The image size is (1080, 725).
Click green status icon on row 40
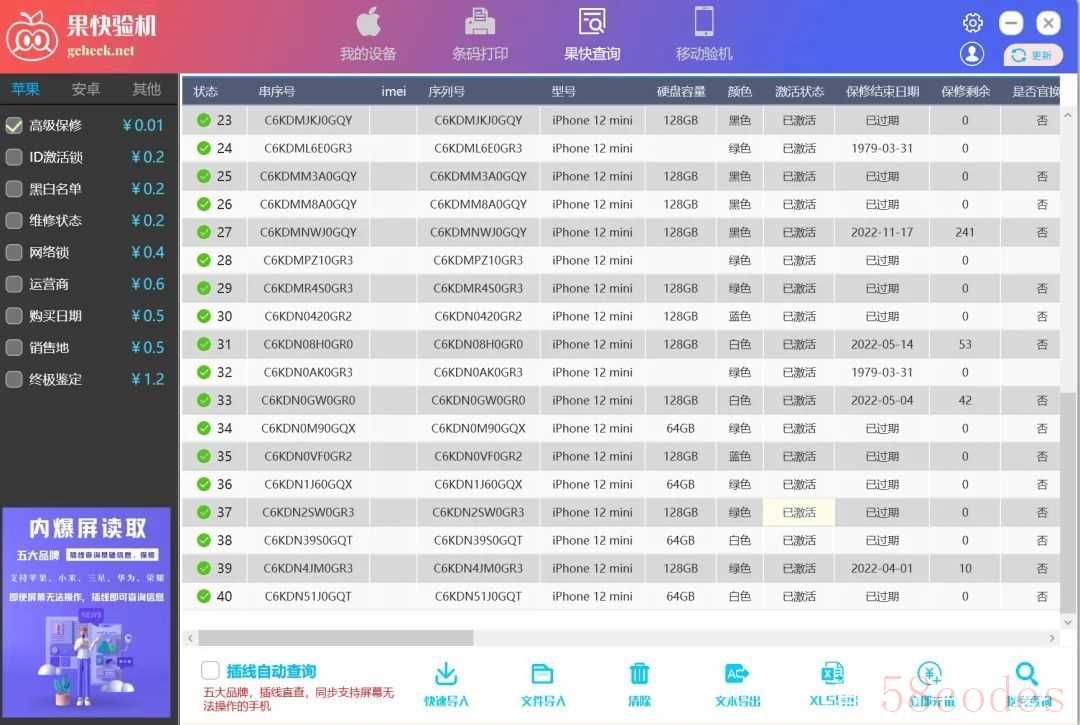tap(204, 596)
